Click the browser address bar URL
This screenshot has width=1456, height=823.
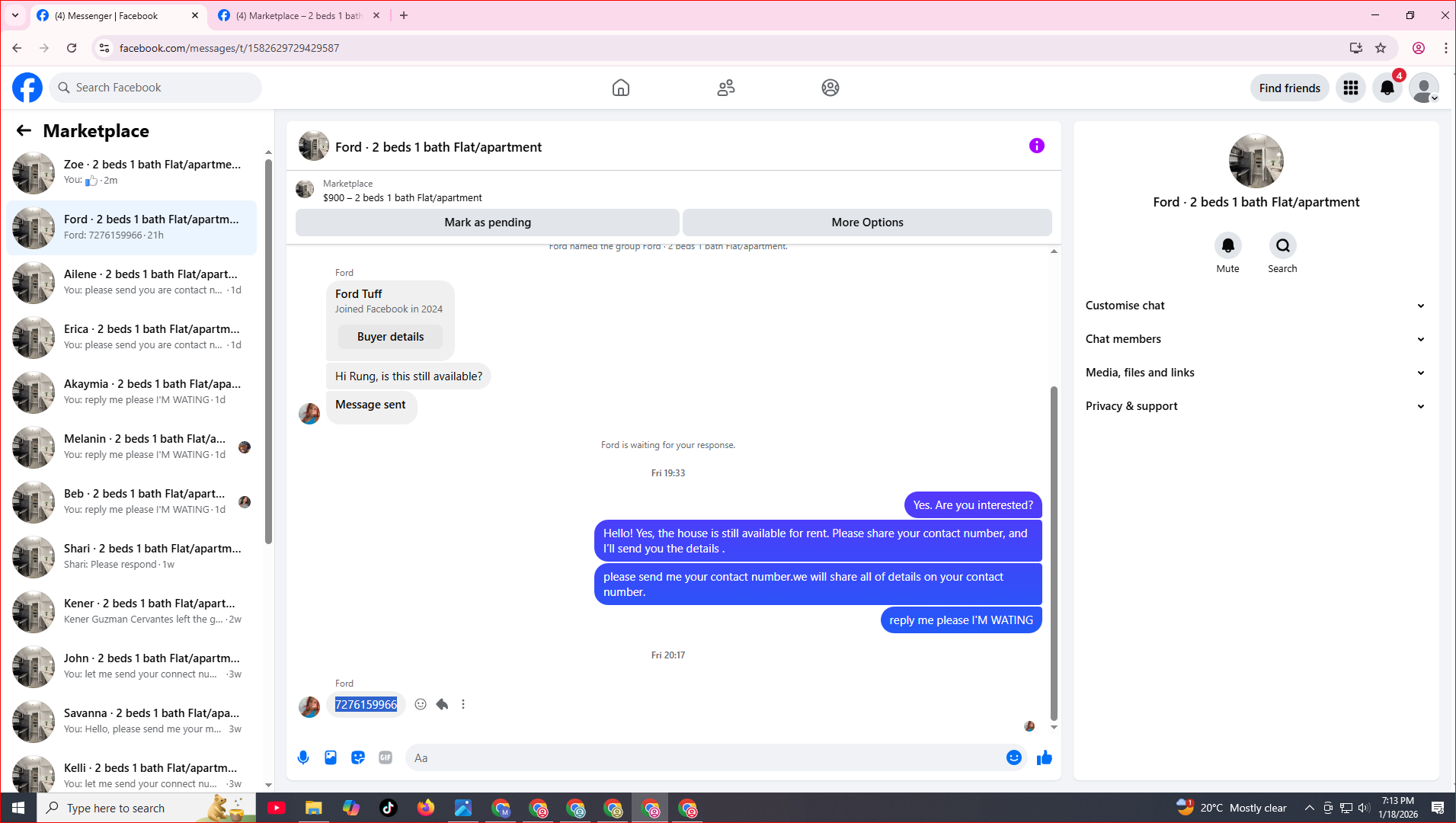click(229, 48)
